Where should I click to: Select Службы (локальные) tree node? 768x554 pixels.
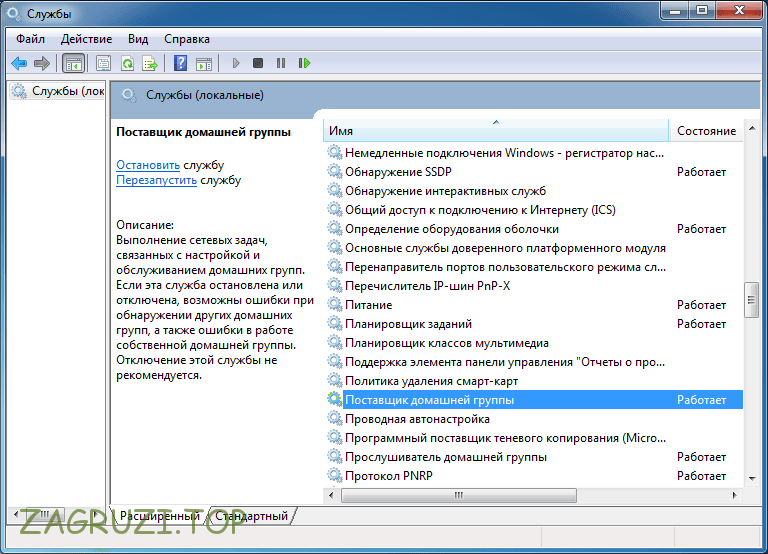tap(58, 91)
